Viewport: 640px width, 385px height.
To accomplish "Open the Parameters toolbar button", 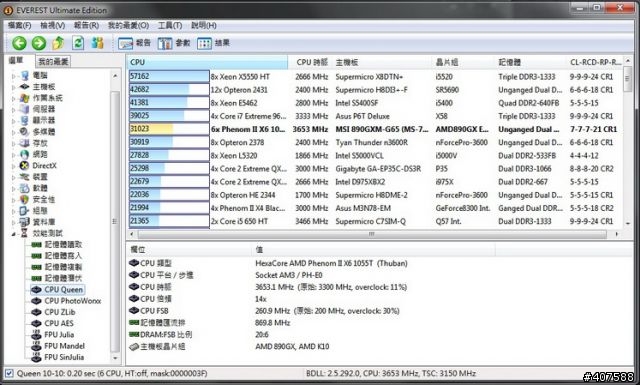I will pyautogui.click(x=174, y=43).
